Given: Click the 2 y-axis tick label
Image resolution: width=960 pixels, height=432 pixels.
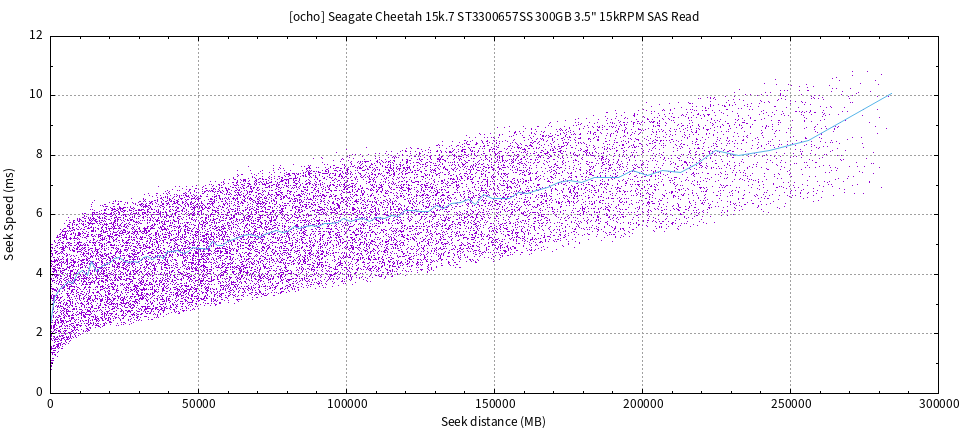Looking at the screenshot, I should point(39,333).
